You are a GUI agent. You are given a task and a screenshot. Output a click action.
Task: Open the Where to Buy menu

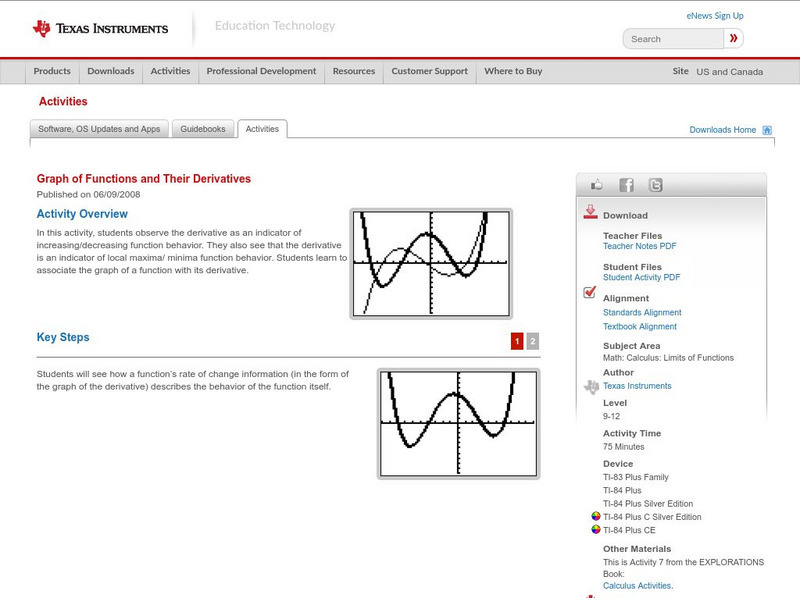[513, 71]
